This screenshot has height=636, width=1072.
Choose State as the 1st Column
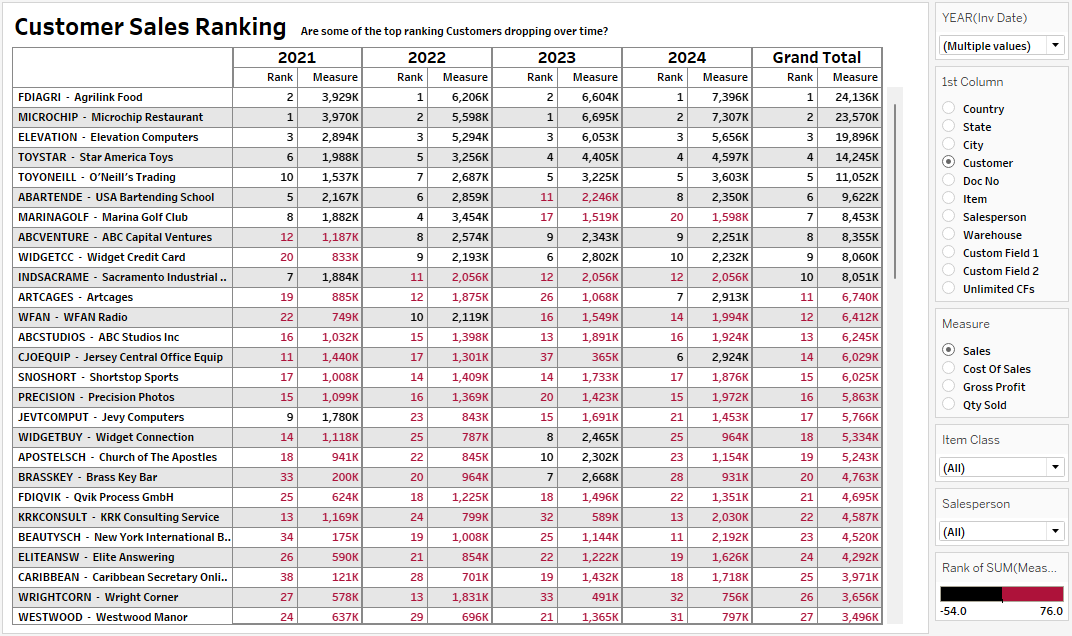tap(948, 127)
